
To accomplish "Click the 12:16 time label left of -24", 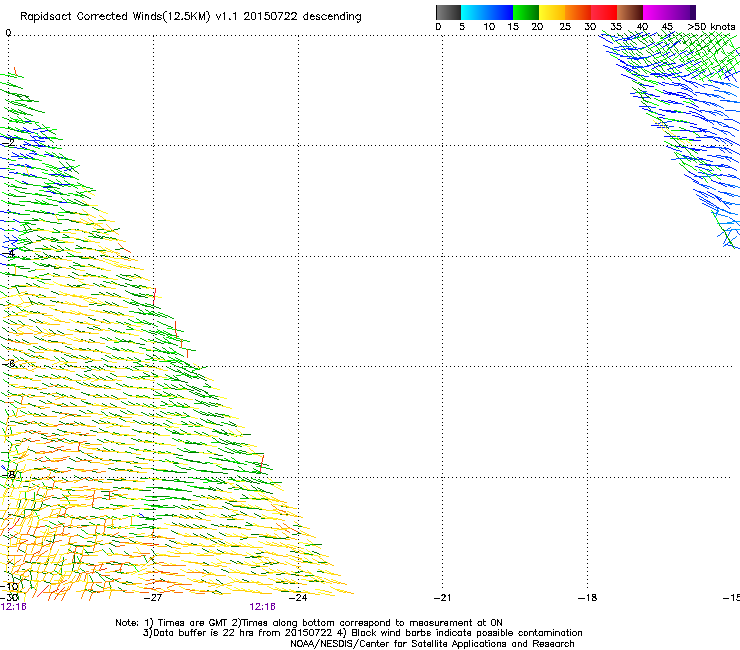I will pos(262,607).
